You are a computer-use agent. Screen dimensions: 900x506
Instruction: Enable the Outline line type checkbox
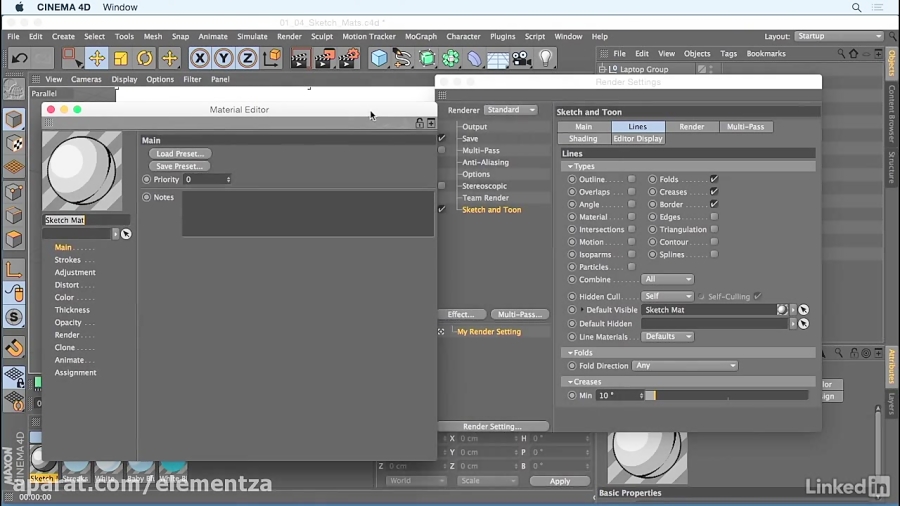tap(631, 180)
